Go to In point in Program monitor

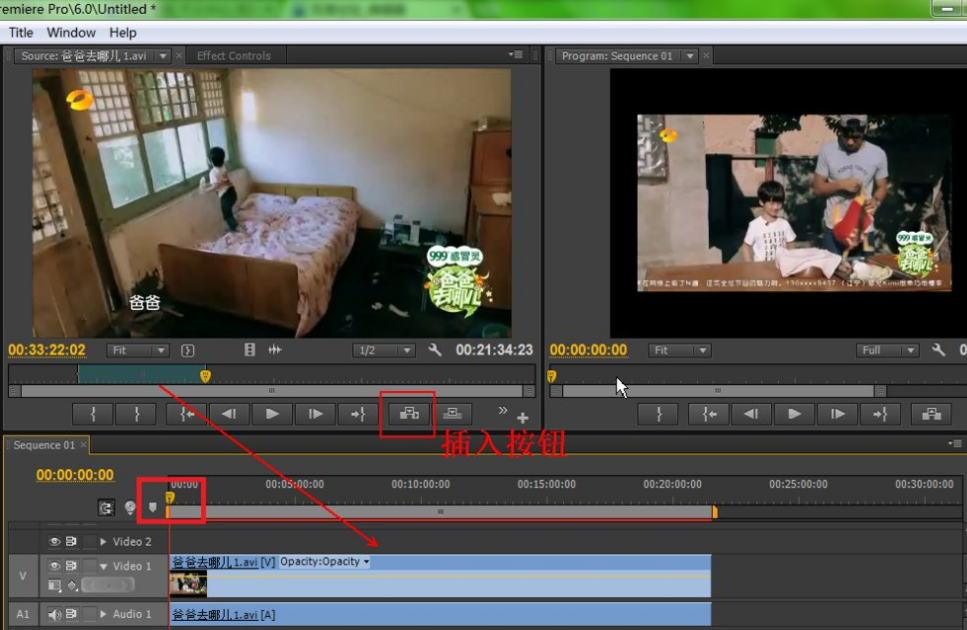click(709, 414)
